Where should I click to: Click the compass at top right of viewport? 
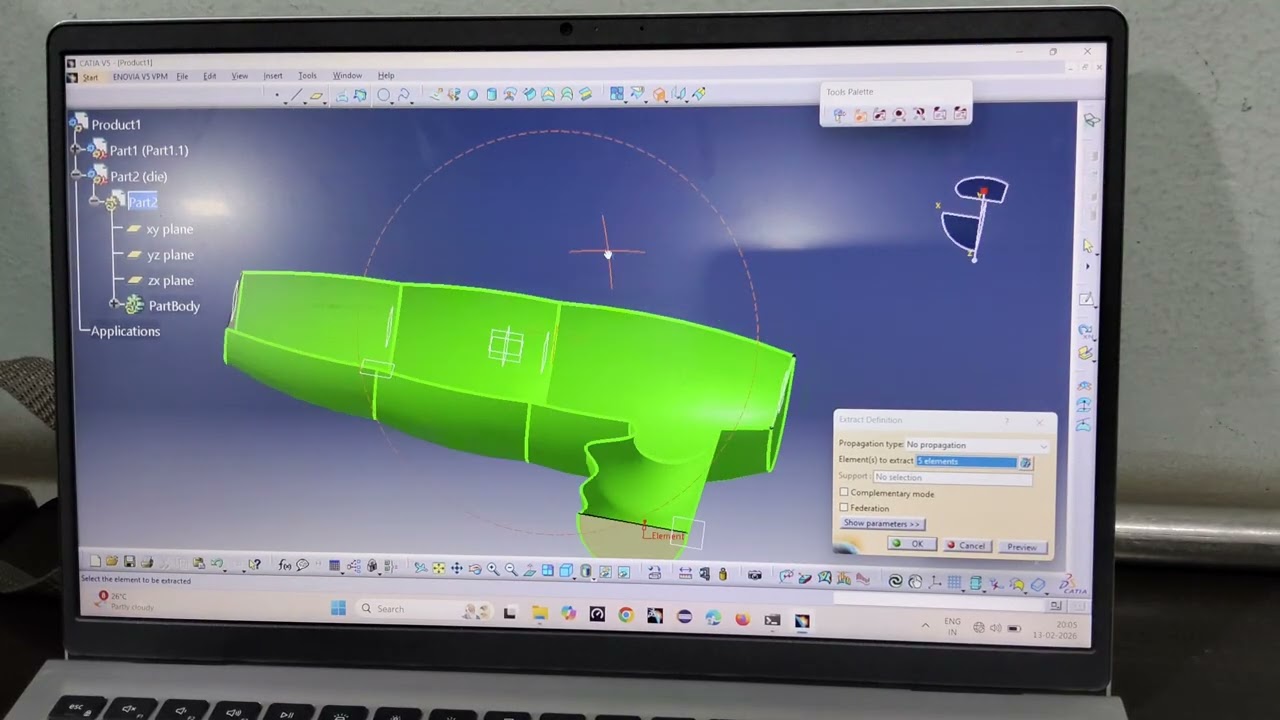point(972,218)
